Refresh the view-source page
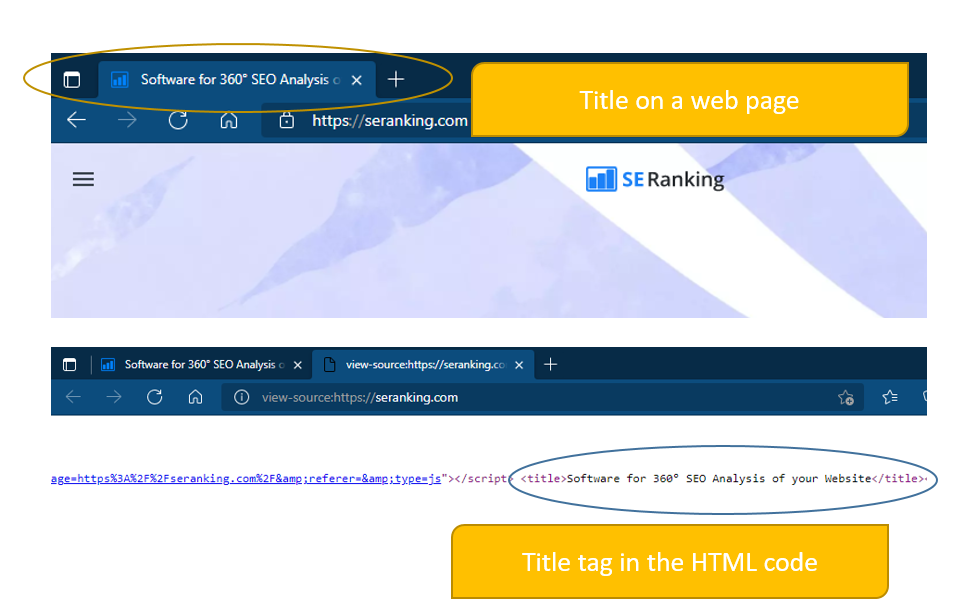The height and width of the screenshot is (611, 959). pos(155,397)
